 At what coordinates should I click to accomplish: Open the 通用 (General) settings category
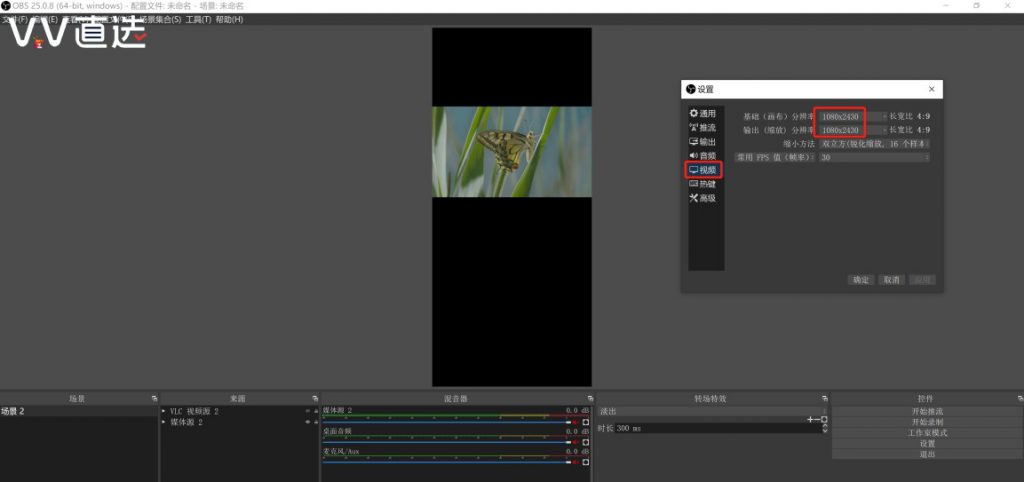(702, 114)
